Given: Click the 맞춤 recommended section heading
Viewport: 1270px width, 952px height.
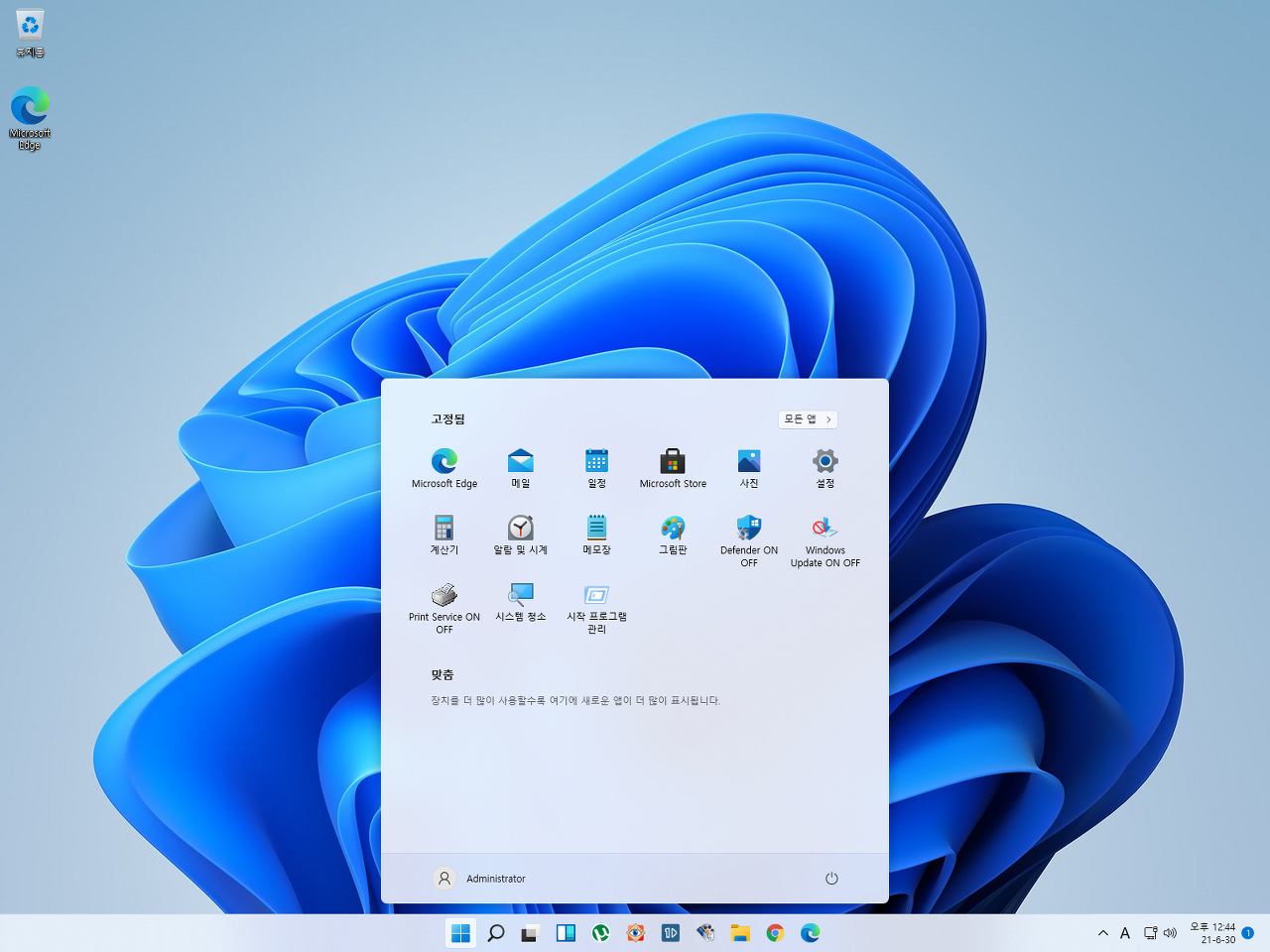Looking at the screenshot, I should point(443,674).
